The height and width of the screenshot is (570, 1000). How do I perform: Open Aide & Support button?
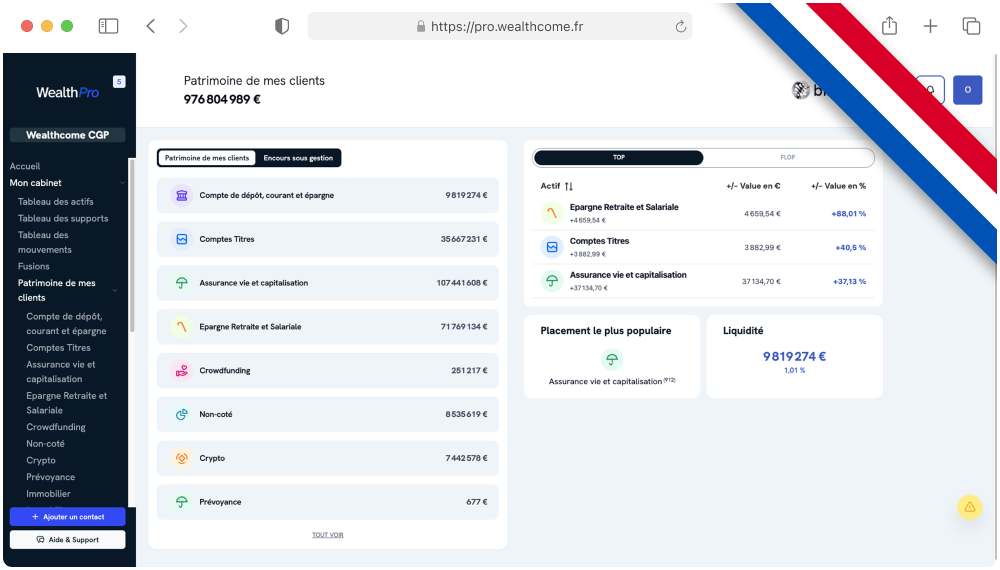[x=68, y=540]
